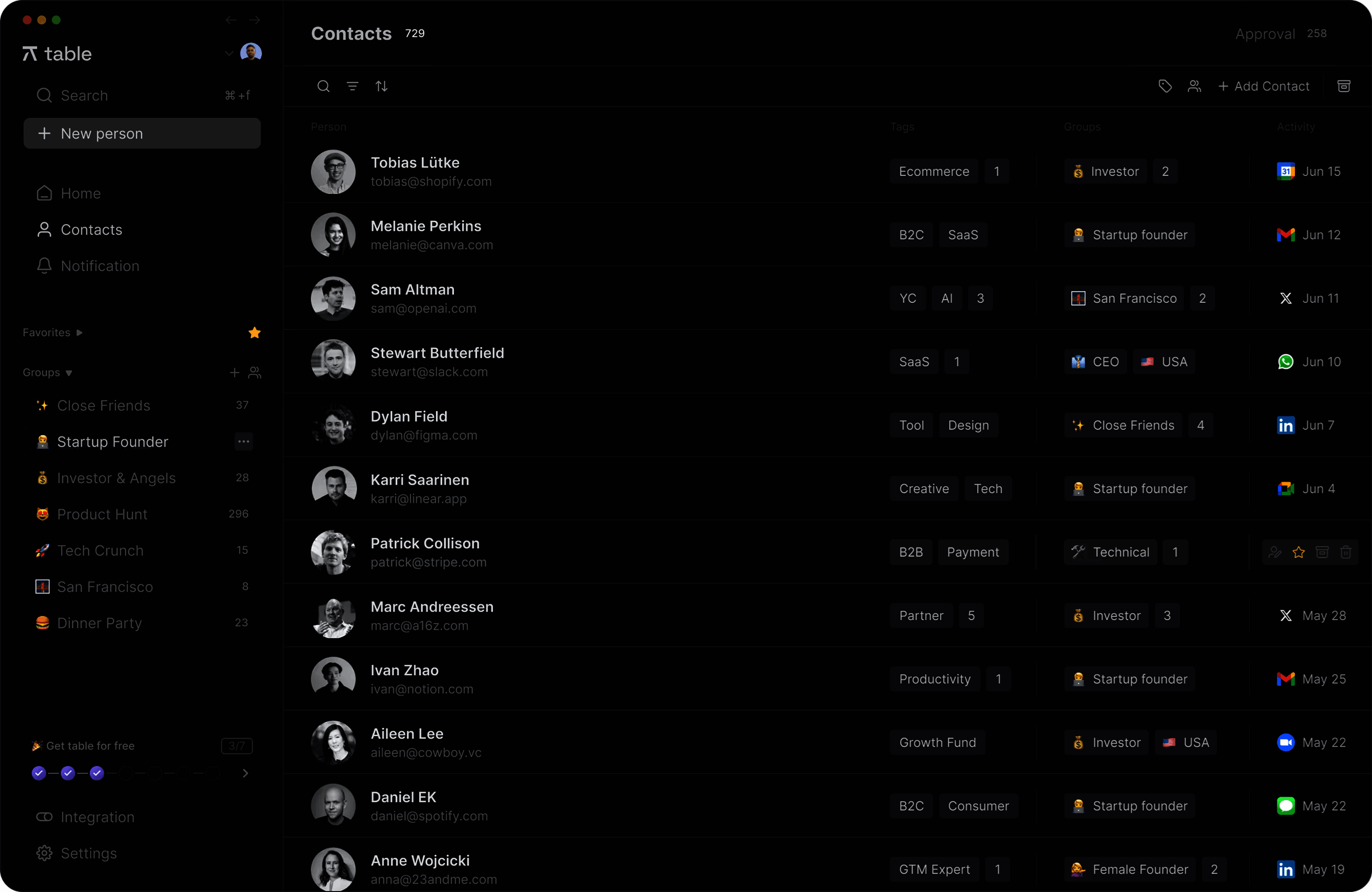Switch to the Approval tab
The width and height of the screenshot is (1372, 892).
(1265, 34)
